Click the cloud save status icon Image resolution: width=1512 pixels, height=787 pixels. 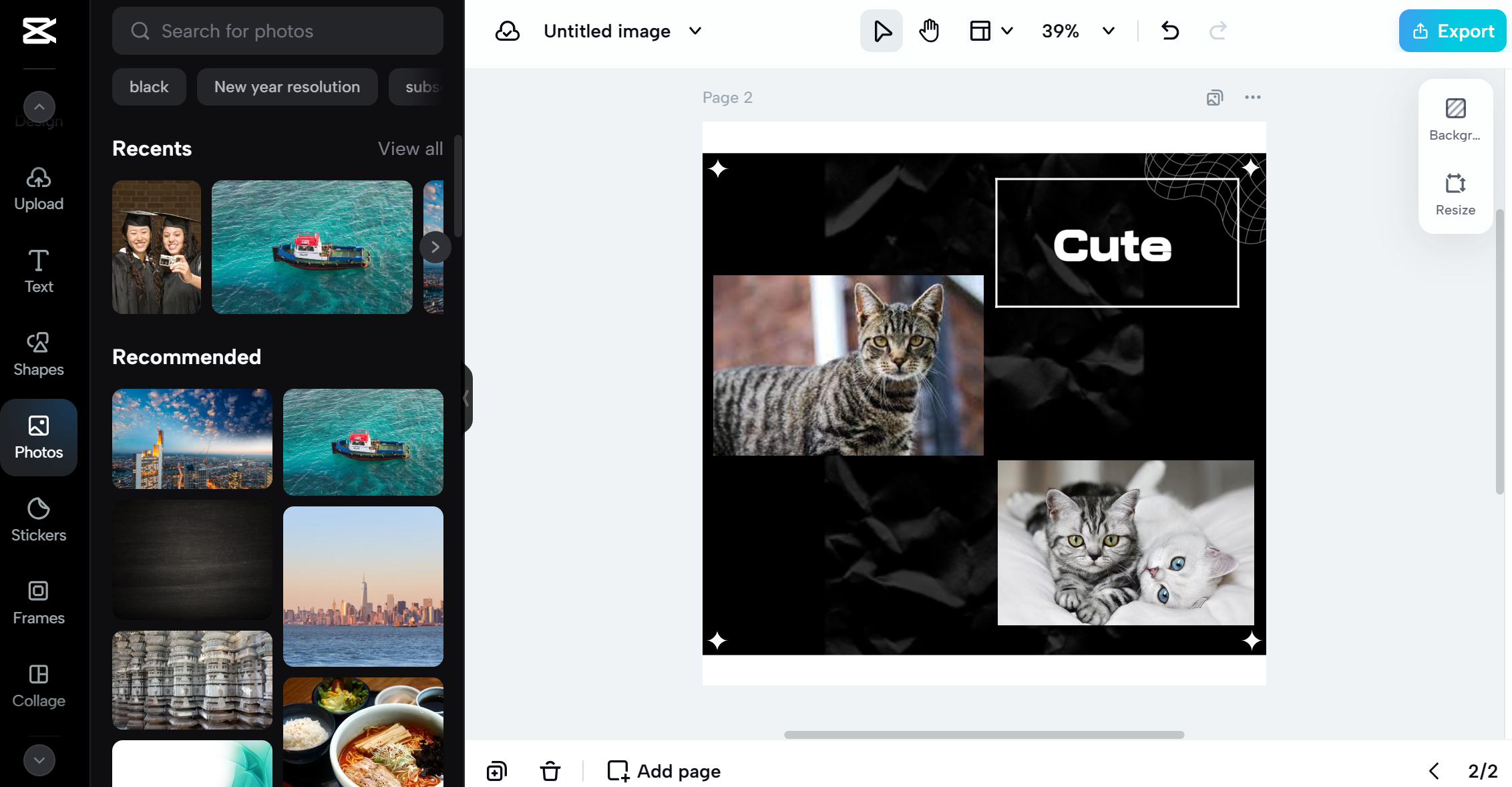[x=508, y=31]
